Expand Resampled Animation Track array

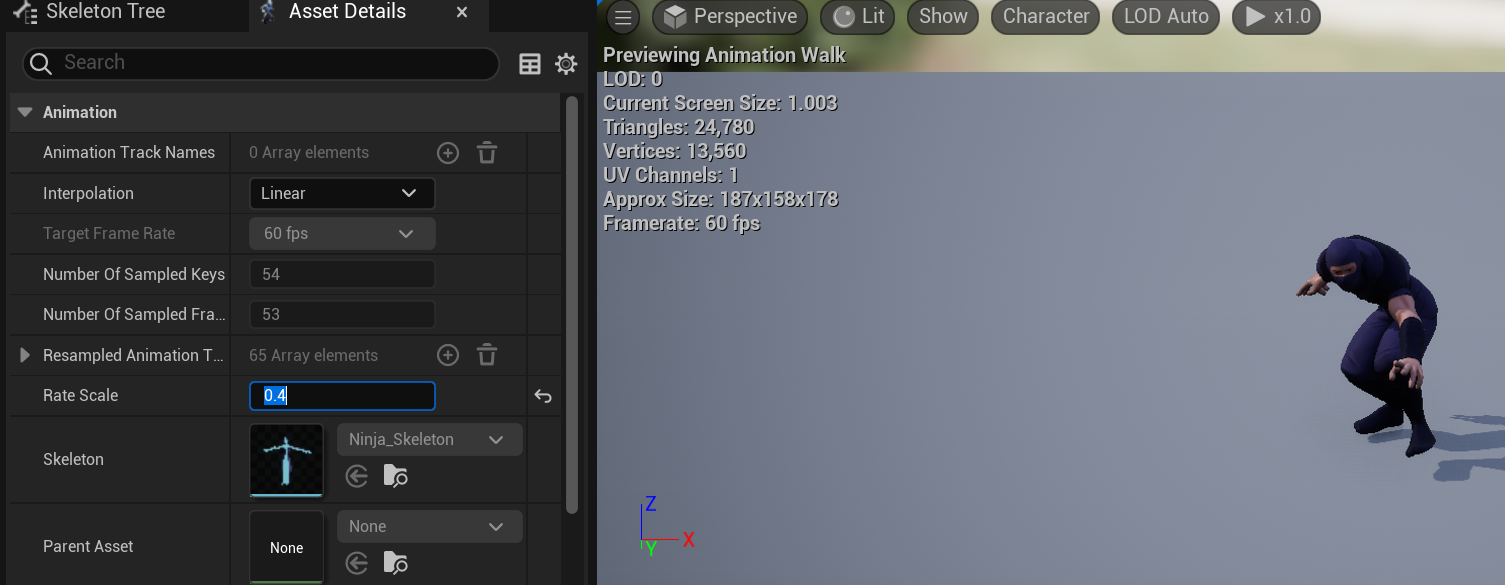coord(25,355)
